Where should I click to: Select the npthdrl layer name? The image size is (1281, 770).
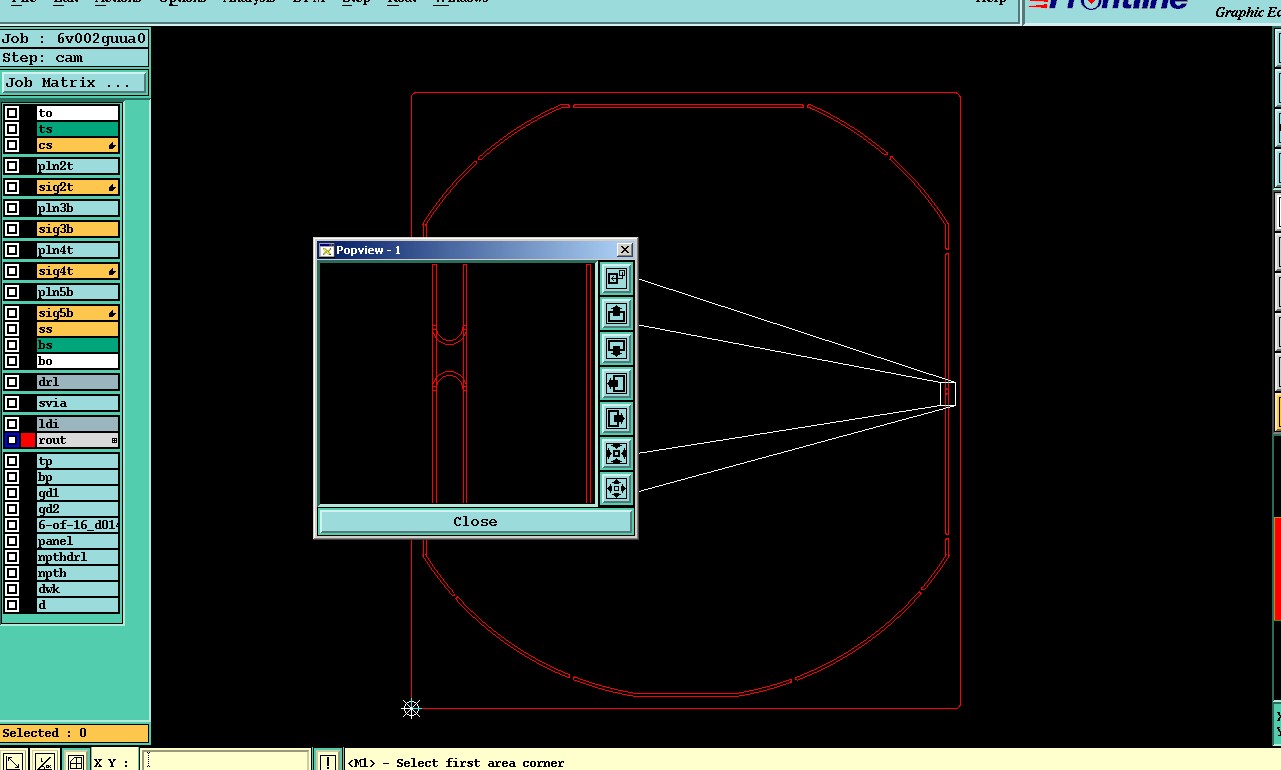click(x=78, y=557)
